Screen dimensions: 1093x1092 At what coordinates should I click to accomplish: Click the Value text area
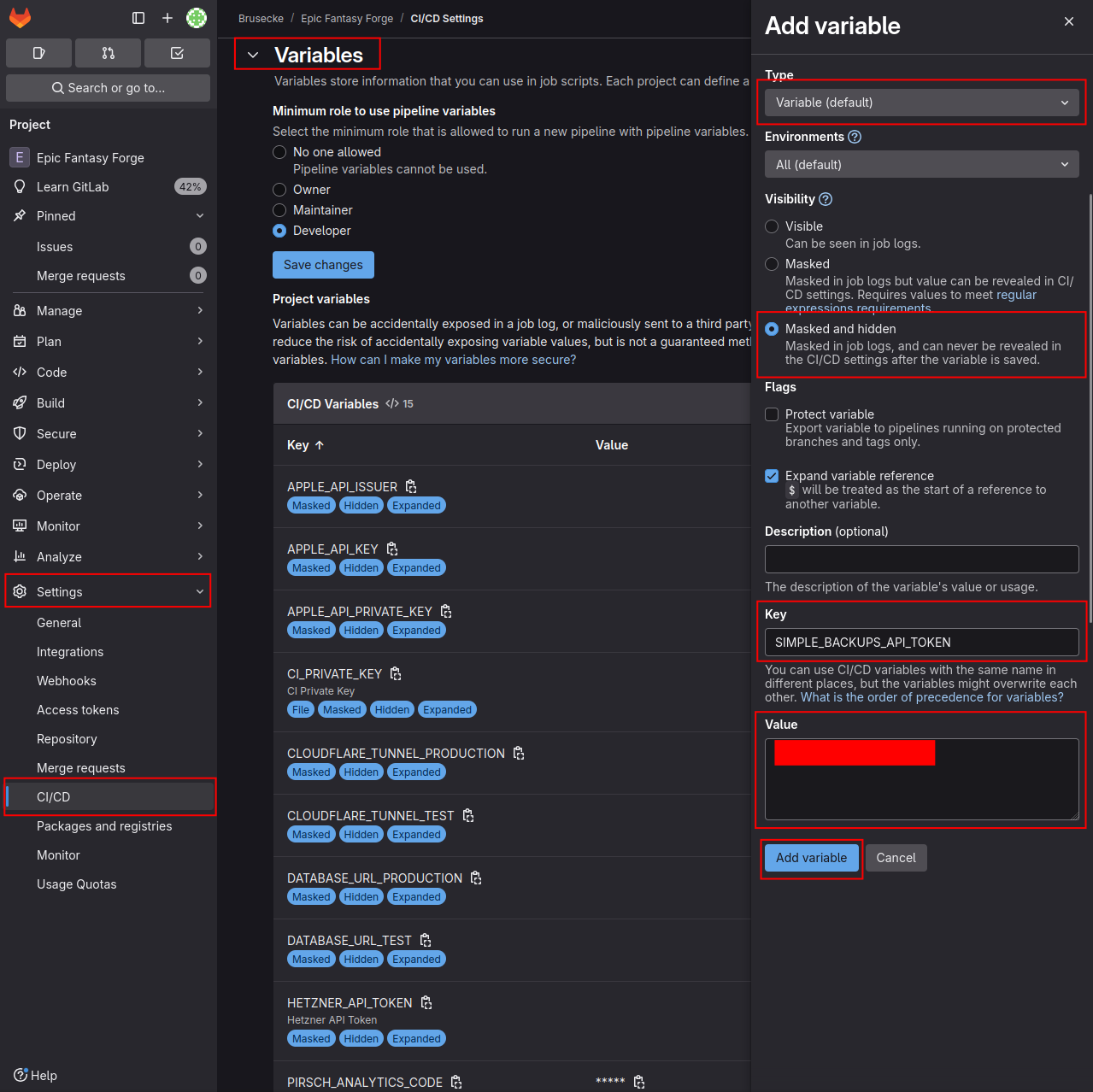pyautogui.click(x=921, y=779)
